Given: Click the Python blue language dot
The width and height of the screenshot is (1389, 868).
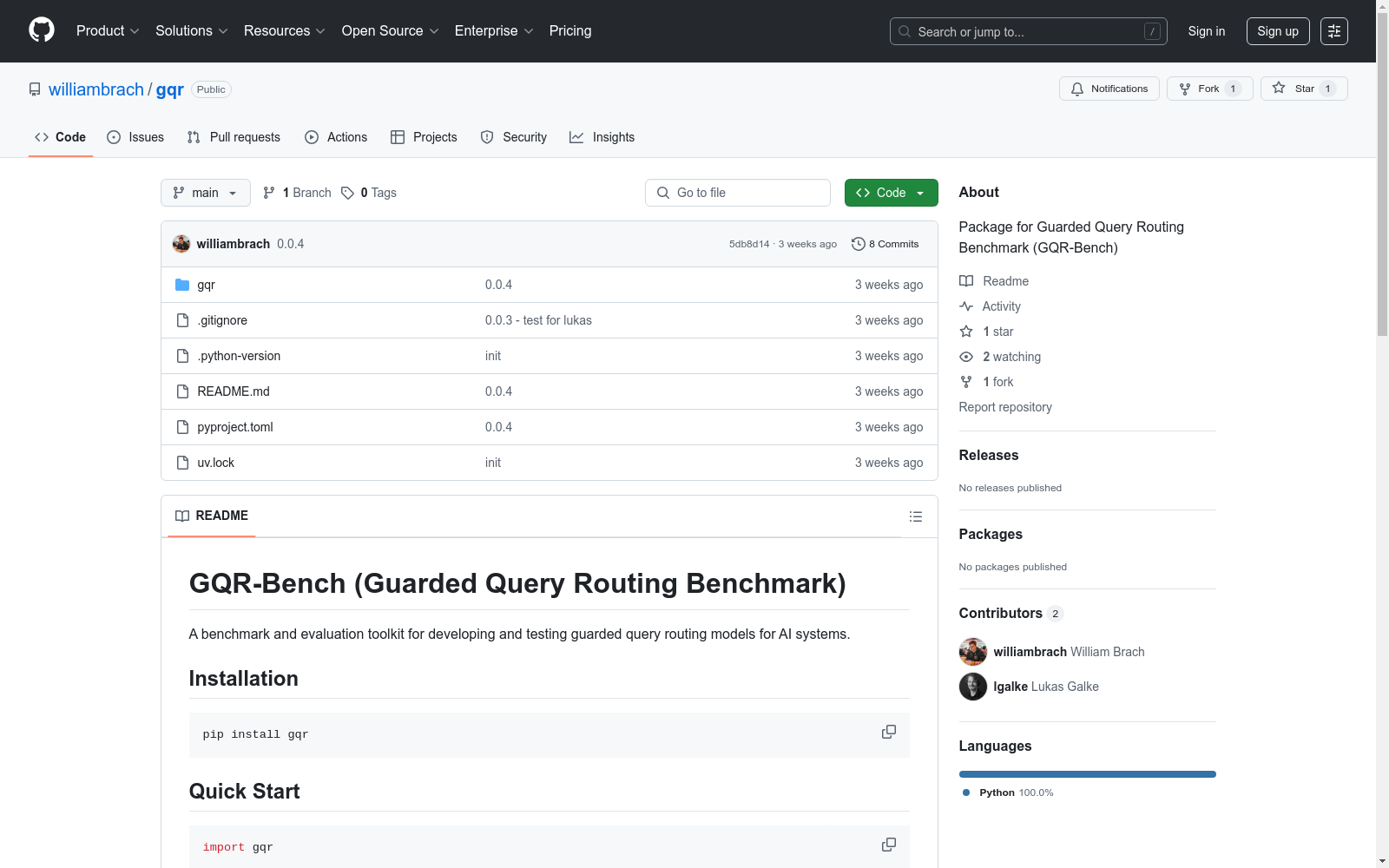Looking at the screenshot, I should (x=966, y=792).
